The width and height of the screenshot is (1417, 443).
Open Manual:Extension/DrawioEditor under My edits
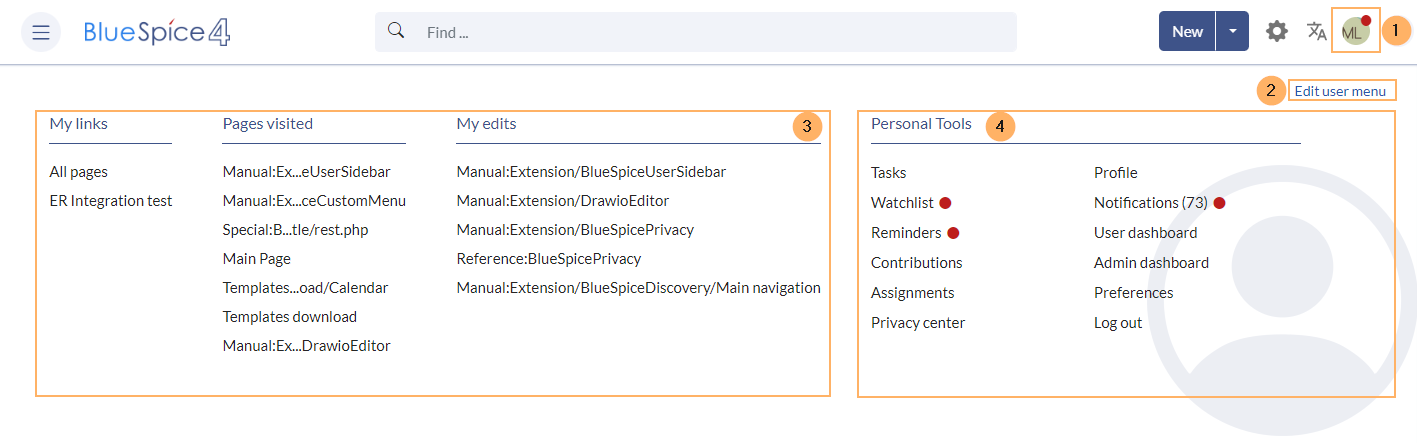coord(563,201)
